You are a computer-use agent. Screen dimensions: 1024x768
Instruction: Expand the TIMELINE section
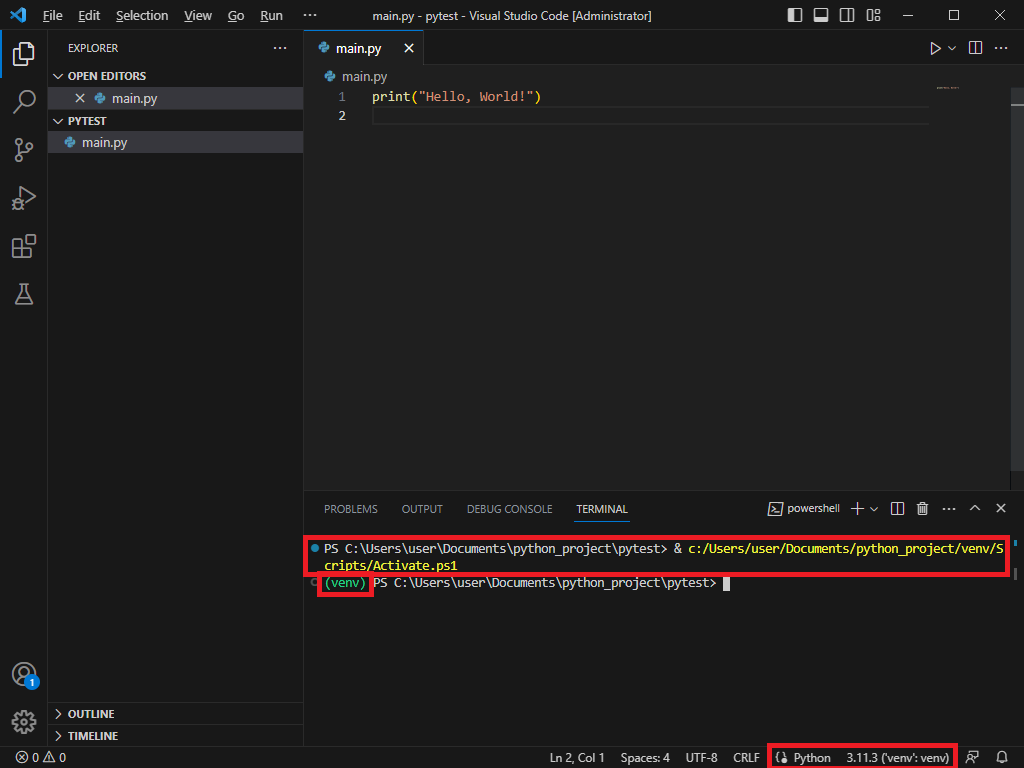(x=93, y=736)
